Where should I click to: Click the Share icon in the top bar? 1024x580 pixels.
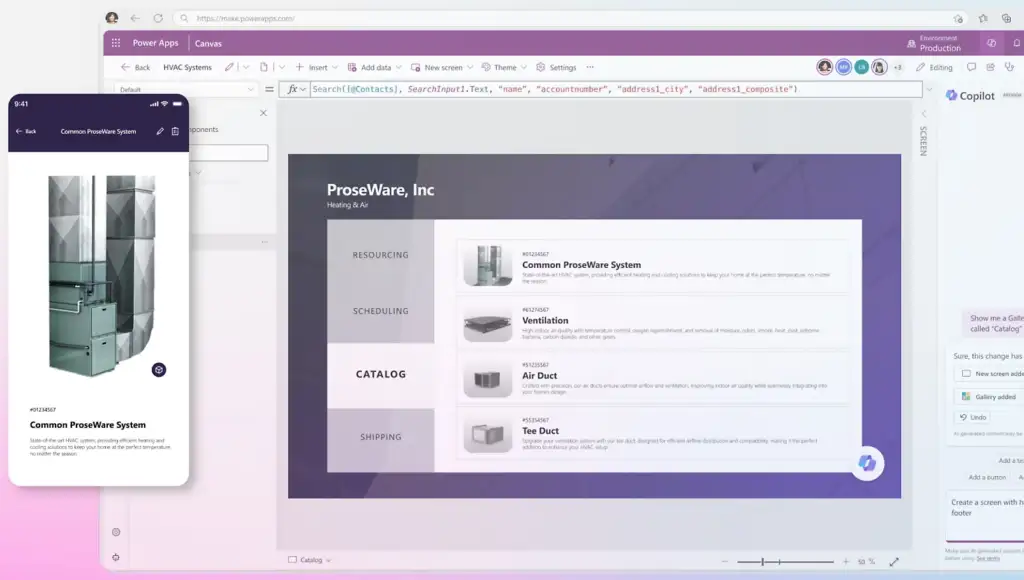pos(990,67)
